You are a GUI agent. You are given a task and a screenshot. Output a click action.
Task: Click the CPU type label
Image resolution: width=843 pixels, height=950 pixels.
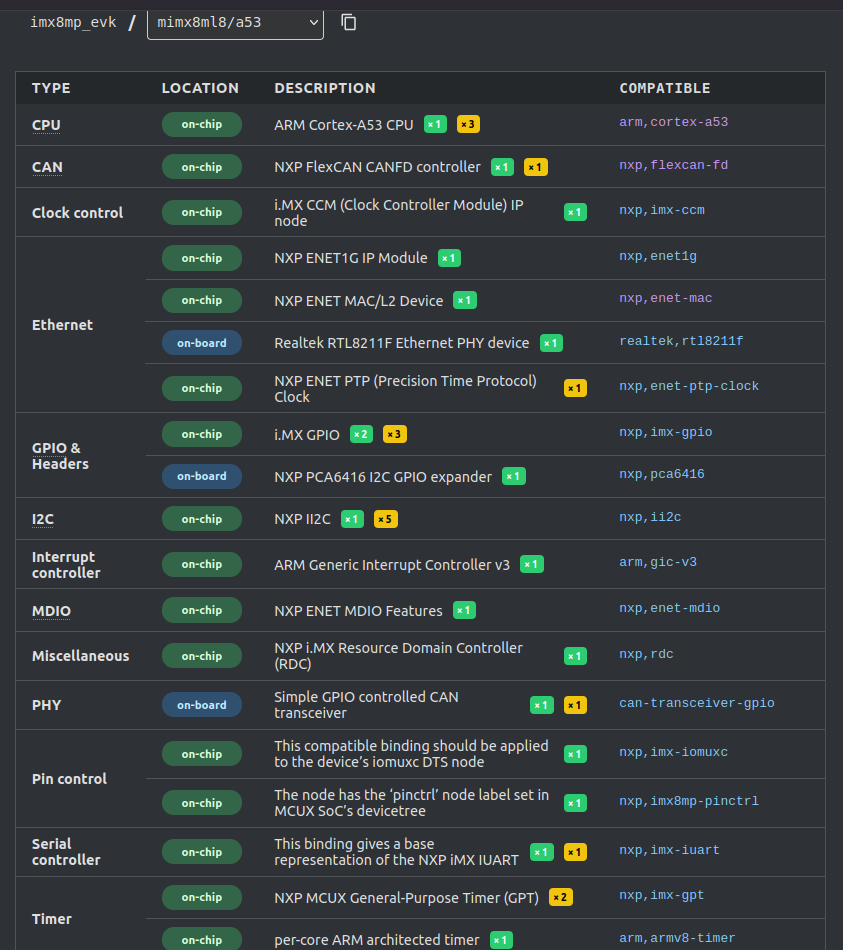pos(46,125)
